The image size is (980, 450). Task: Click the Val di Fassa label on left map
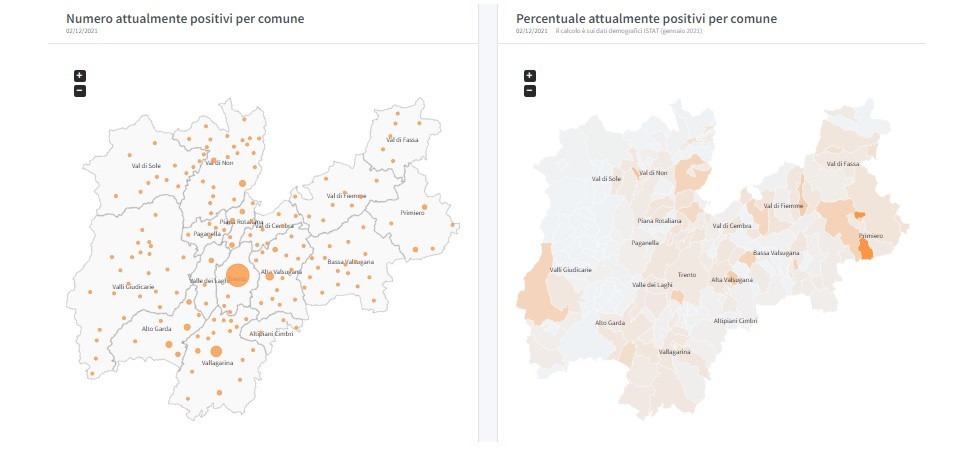point(403,139)
